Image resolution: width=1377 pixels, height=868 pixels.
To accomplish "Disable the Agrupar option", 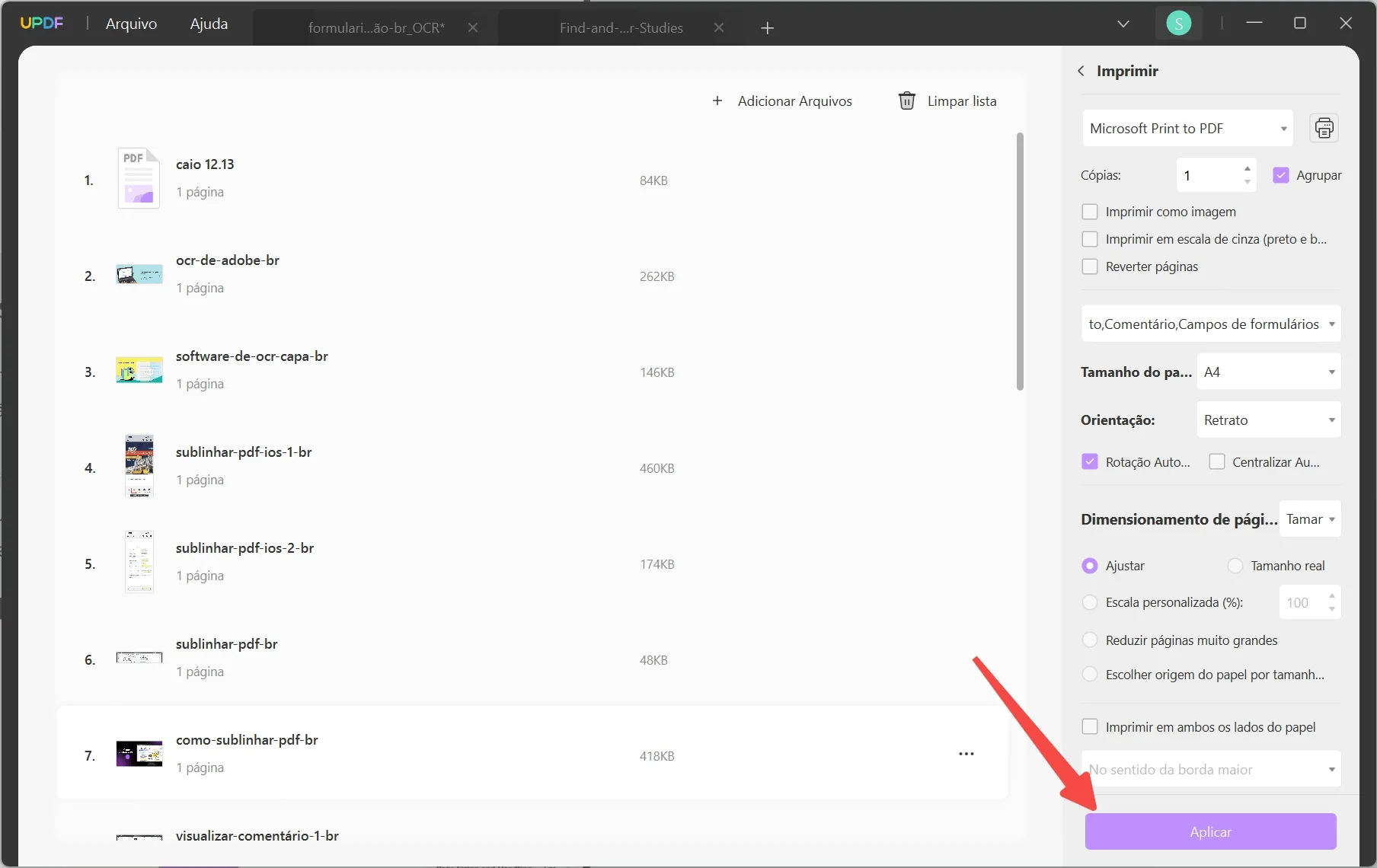I will (x=1282, y=174).
